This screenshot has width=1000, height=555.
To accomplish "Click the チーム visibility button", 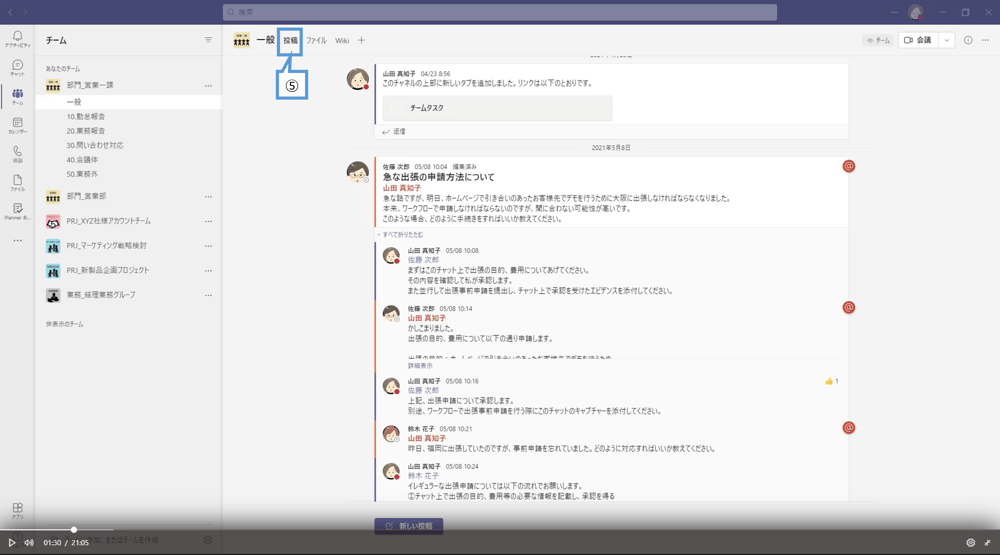I will coord(878,40).
